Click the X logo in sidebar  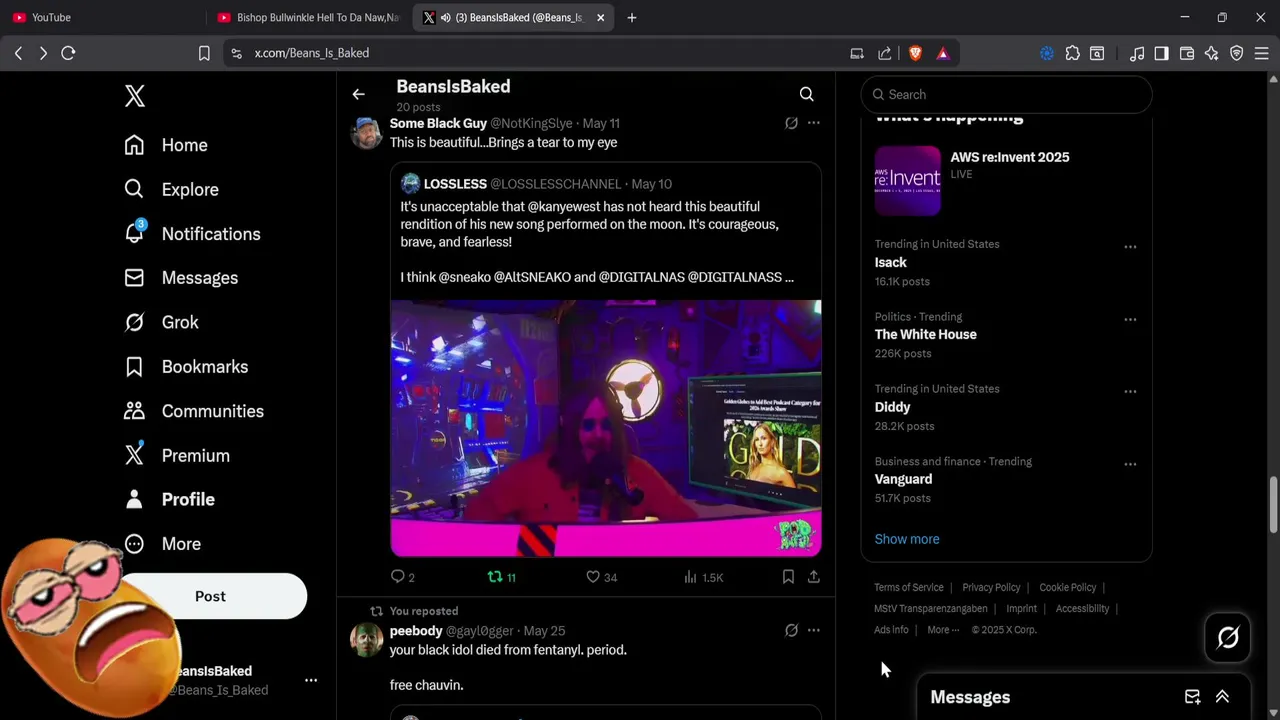click(135, 96)
